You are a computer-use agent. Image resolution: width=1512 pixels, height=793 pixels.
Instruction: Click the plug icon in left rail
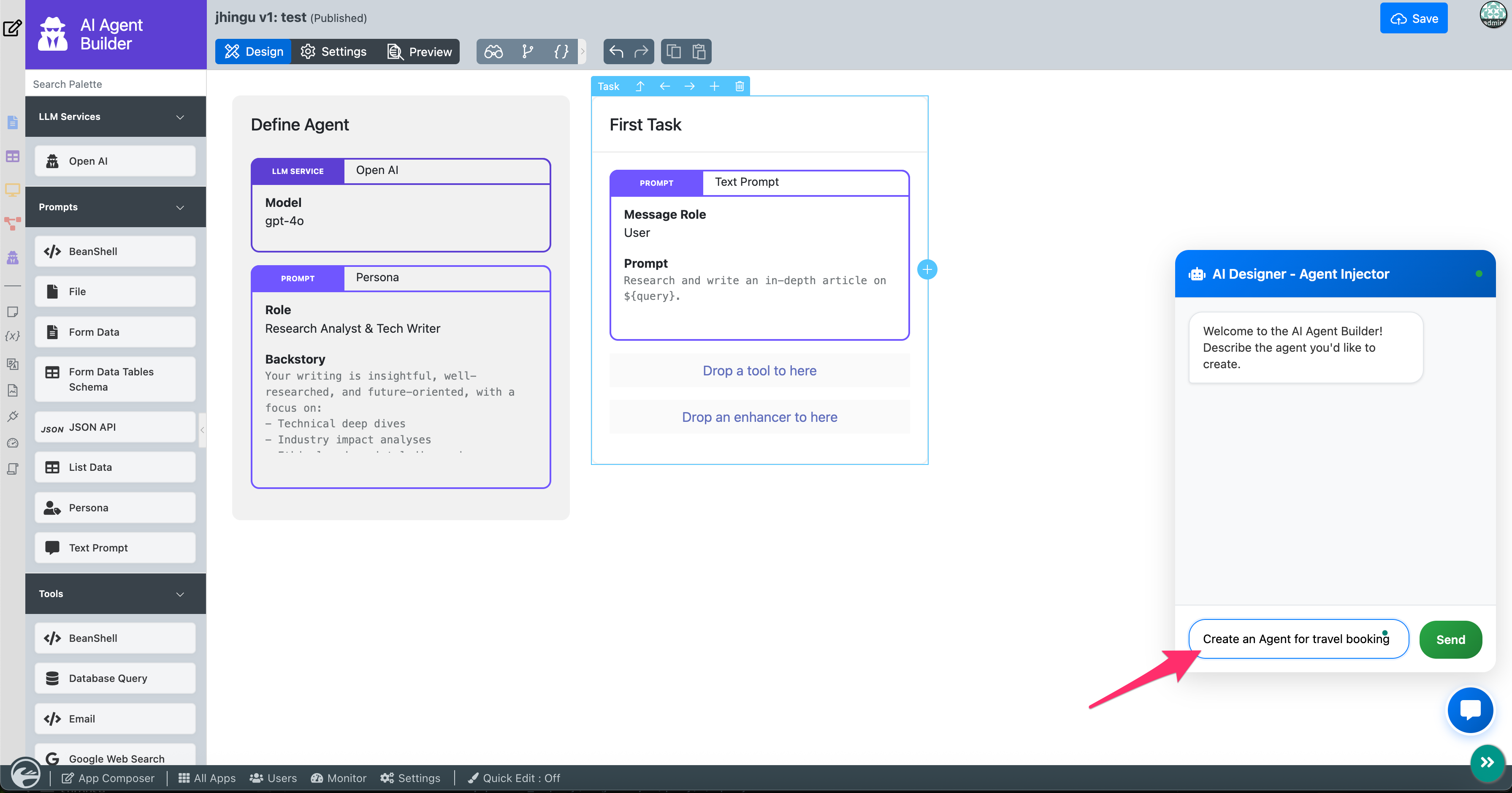pos(12,417)
